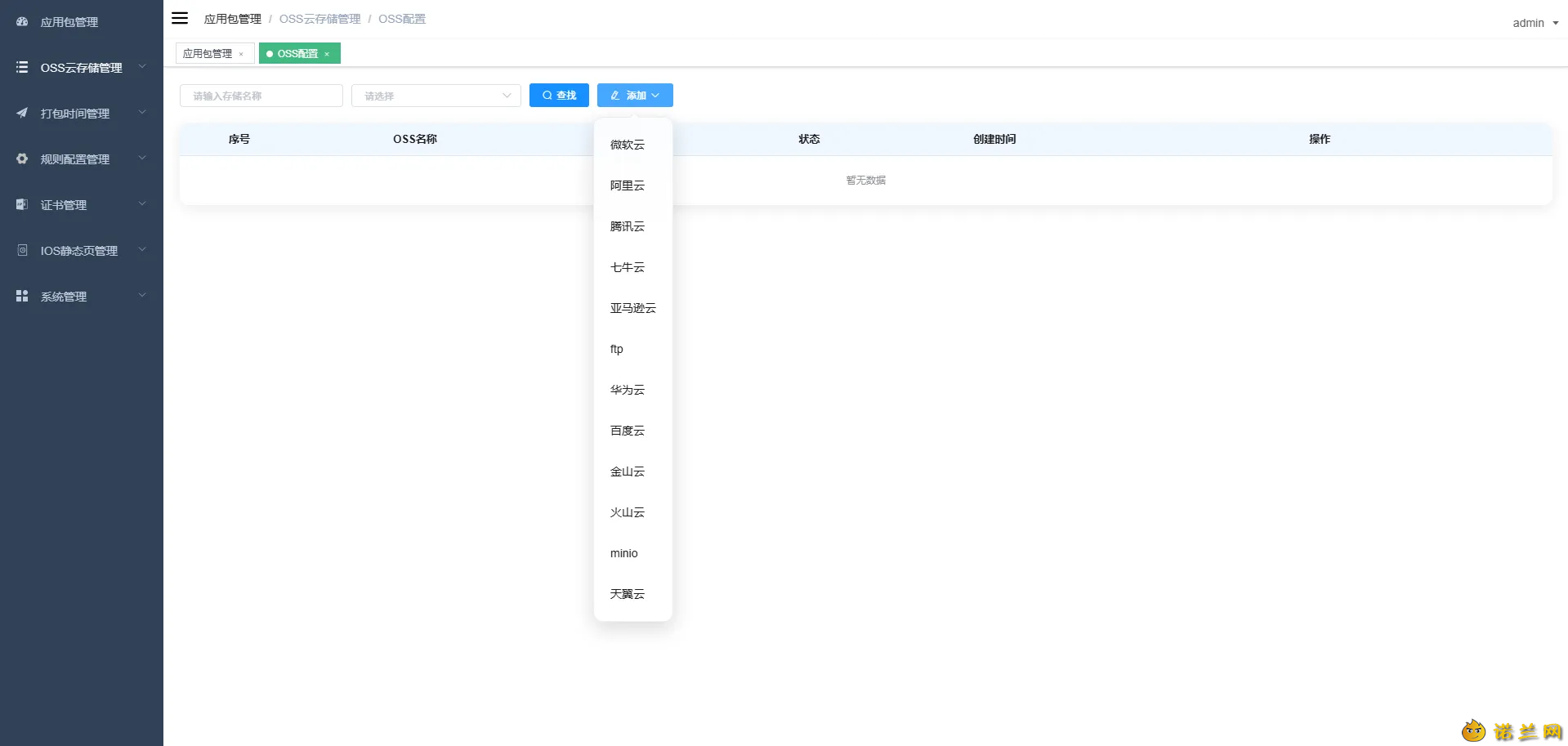Expand the 打包时间管理 menu chevron
The height and width of the screenshot is (746, 1568).
[142, 113]
